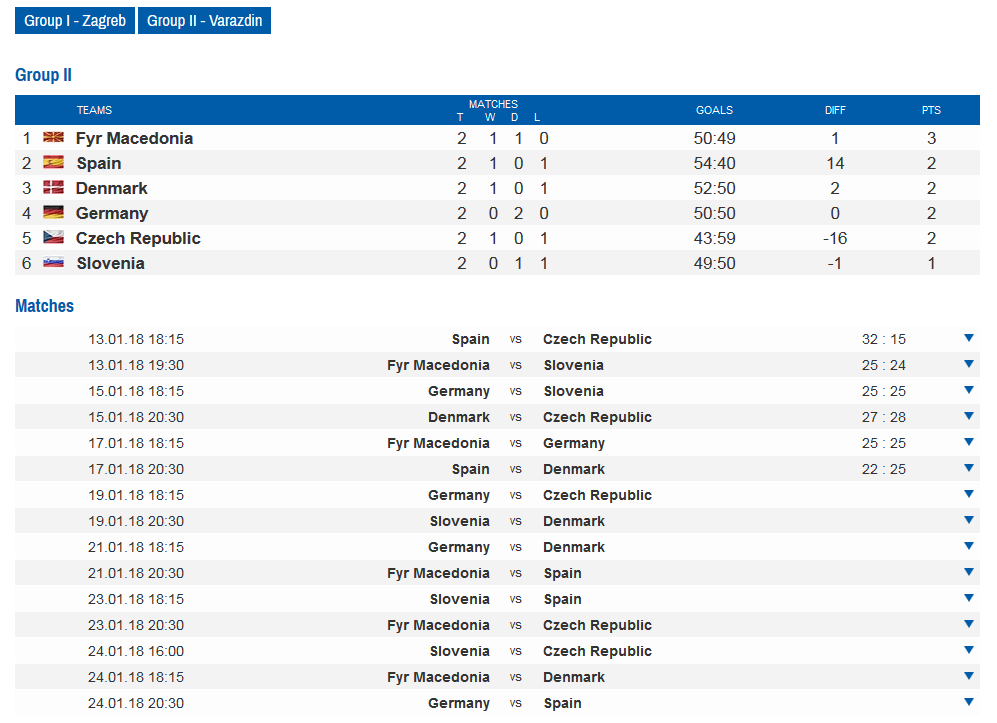
Task: Expand Fyr Macedonia vs Slovenia match row
Action: pyautogui.click(x=968, y=365)
